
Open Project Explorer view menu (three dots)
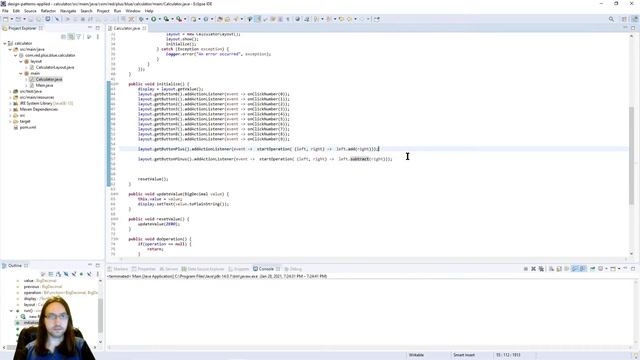click(x=98, y=37)
